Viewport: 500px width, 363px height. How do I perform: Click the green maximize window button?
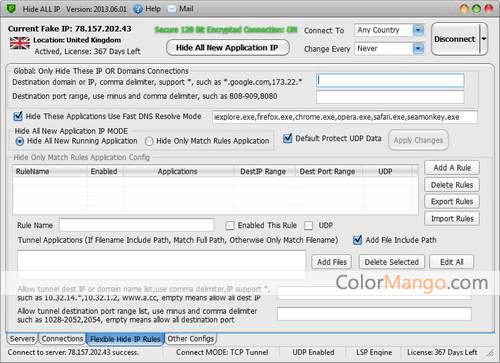click(477, 8)
